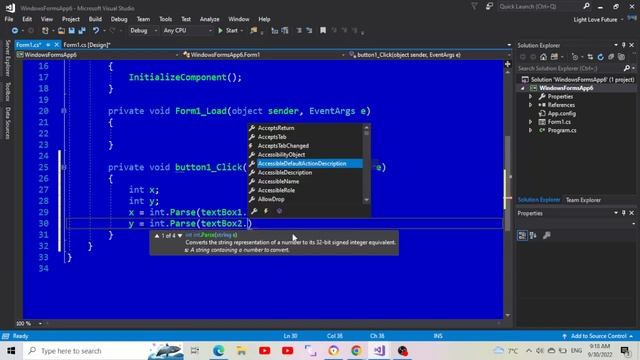Click the New Project toolbar icon
This screenshot has width=640, height=360.
point(45,31)
